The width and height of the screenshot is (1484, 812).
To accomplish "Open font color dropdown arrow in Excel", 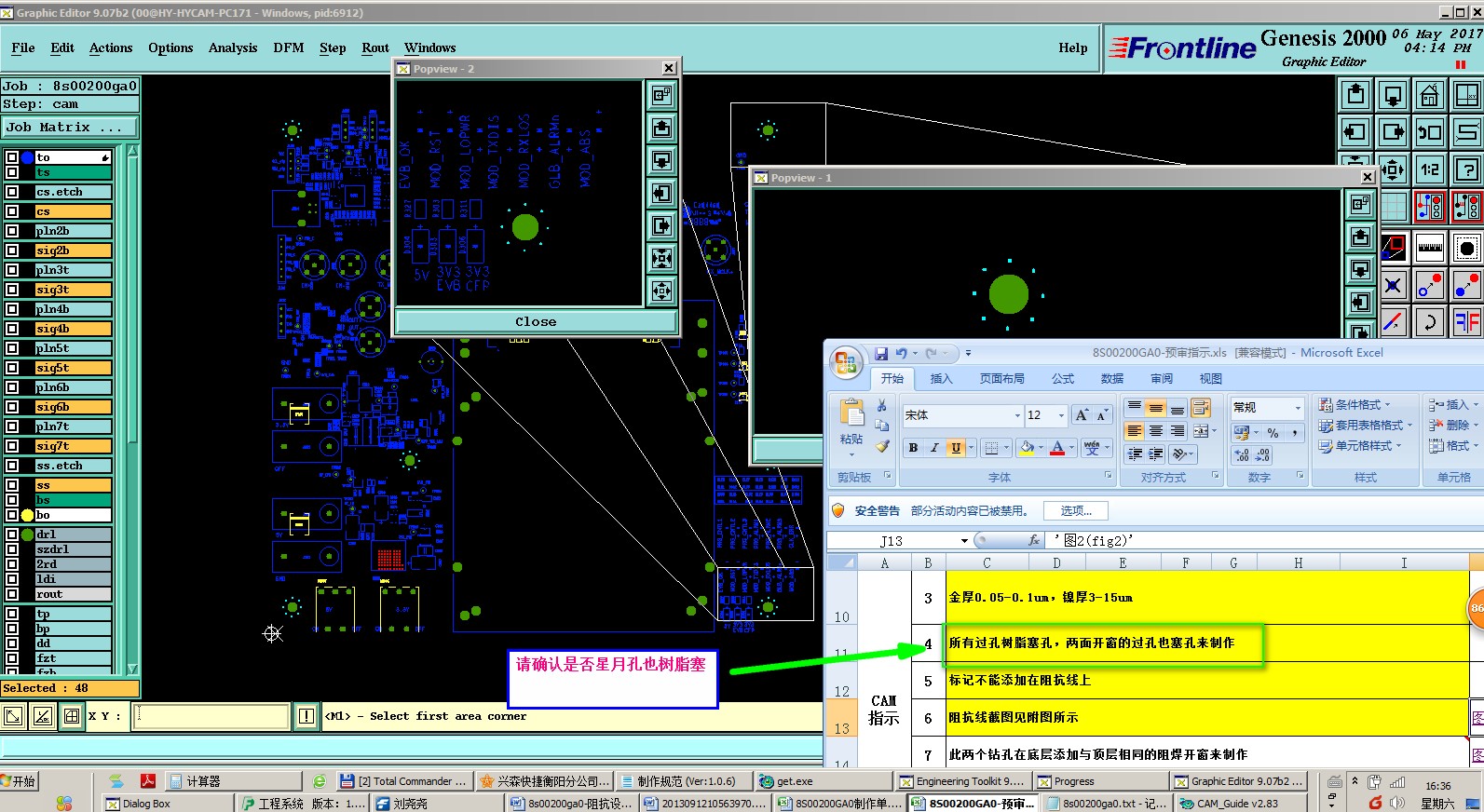I will coord(1071,448).
